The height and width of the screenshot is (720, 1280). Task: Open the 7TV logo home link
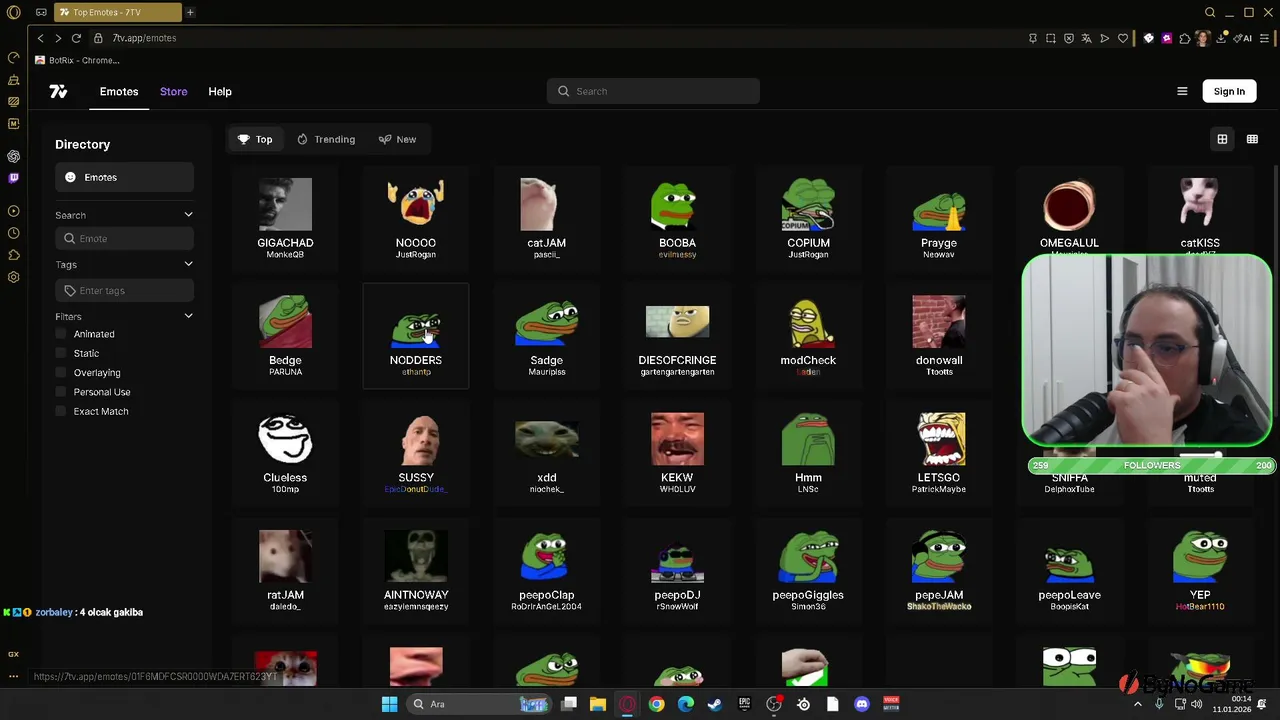pos(58,91)
